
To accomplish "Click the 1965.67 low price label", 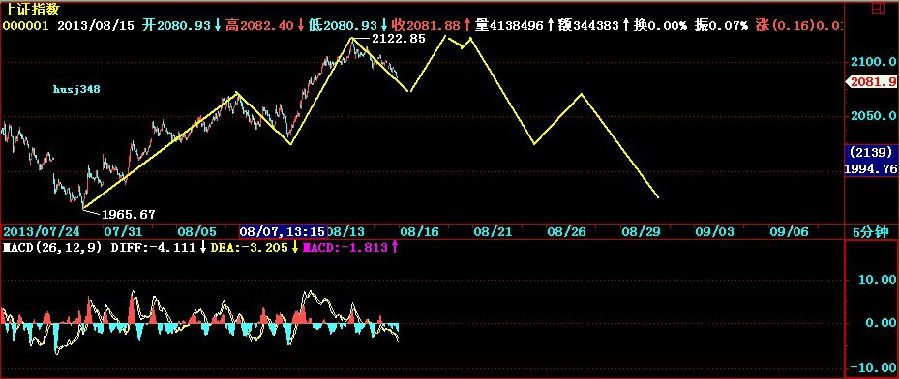I will pos(129,214).
